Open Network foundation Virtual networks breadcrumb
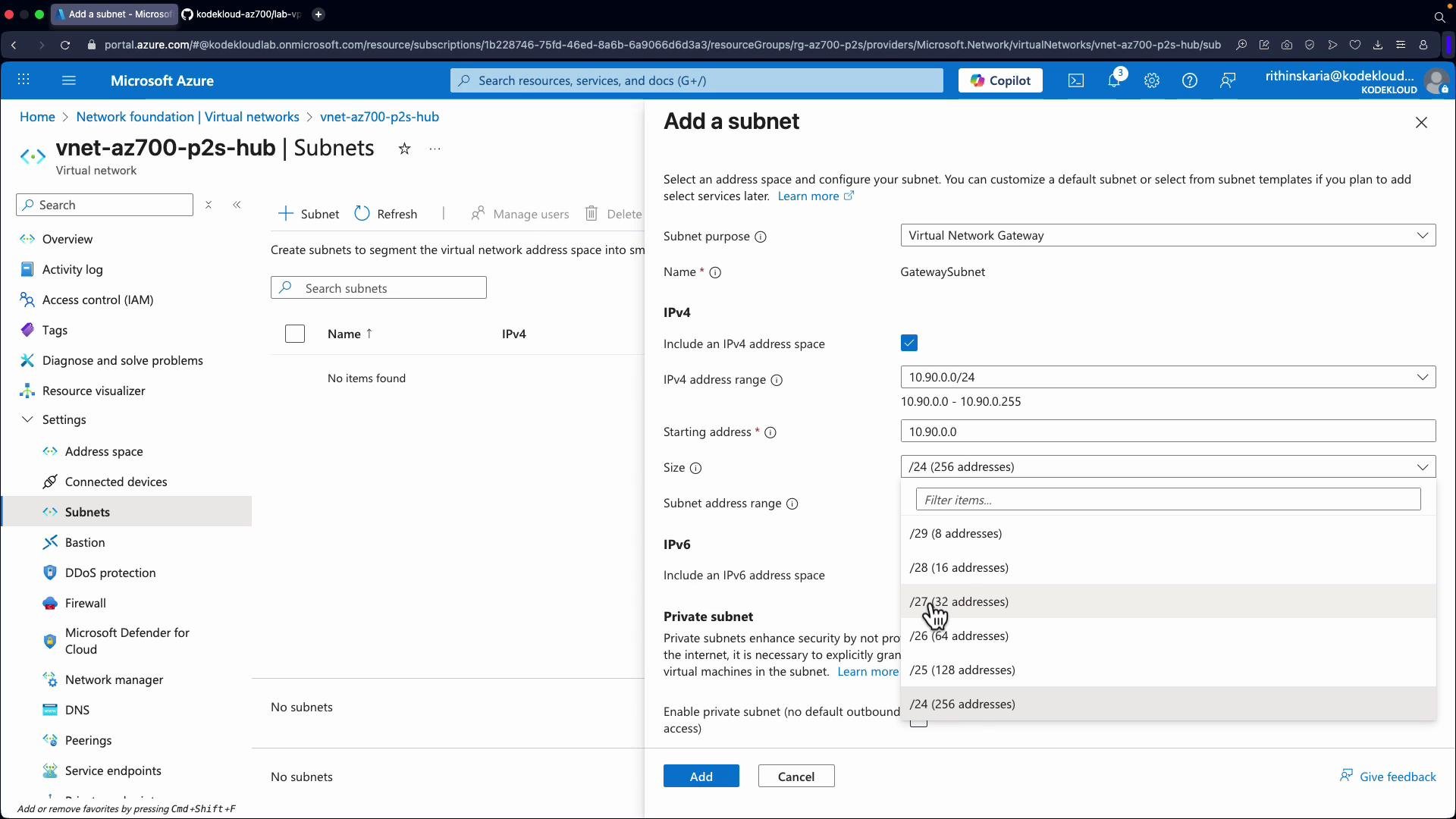 pyautogui.click(x=187, y=117)
